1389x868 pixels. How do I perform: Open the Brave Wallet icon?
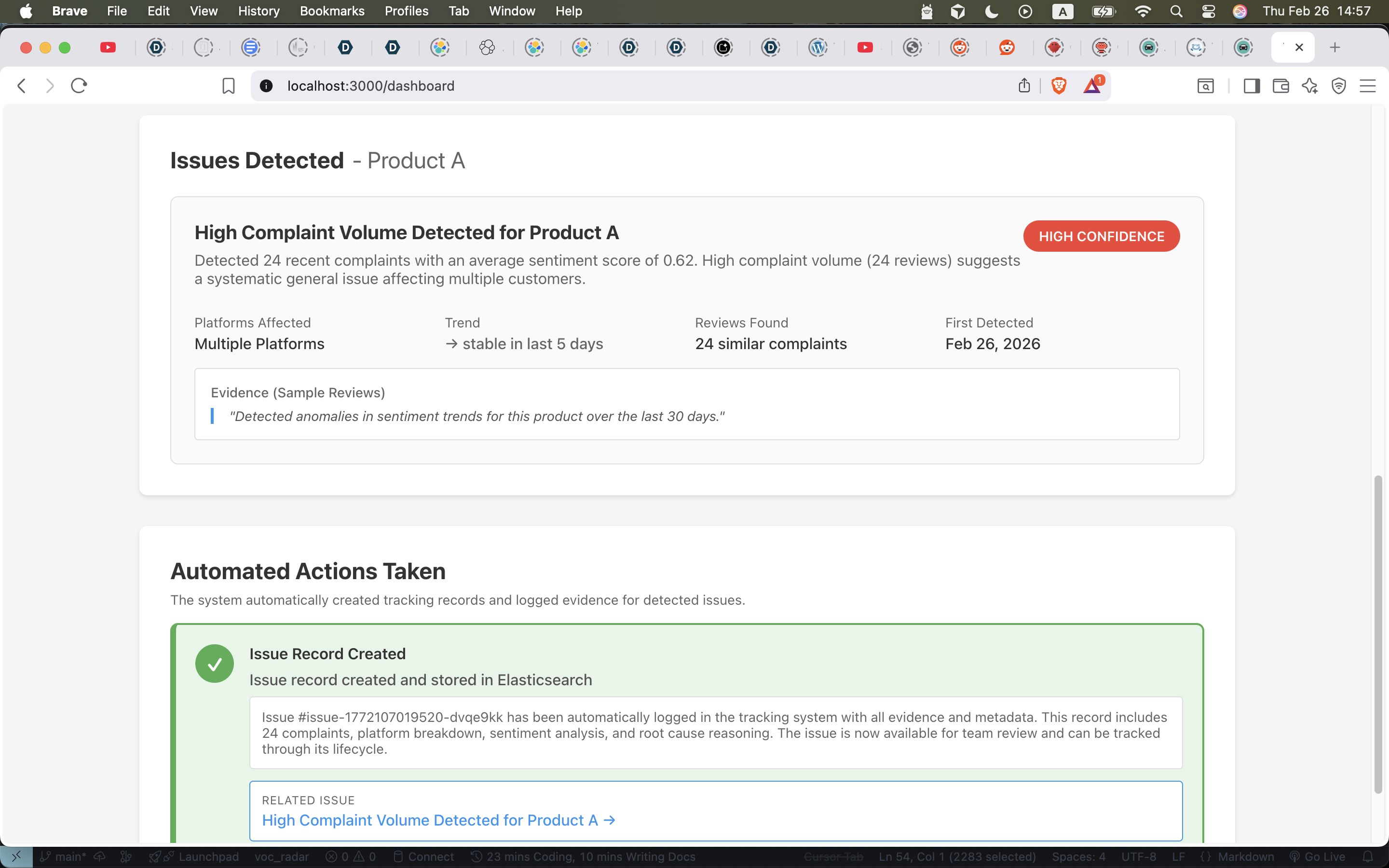tap(1280, 86)
